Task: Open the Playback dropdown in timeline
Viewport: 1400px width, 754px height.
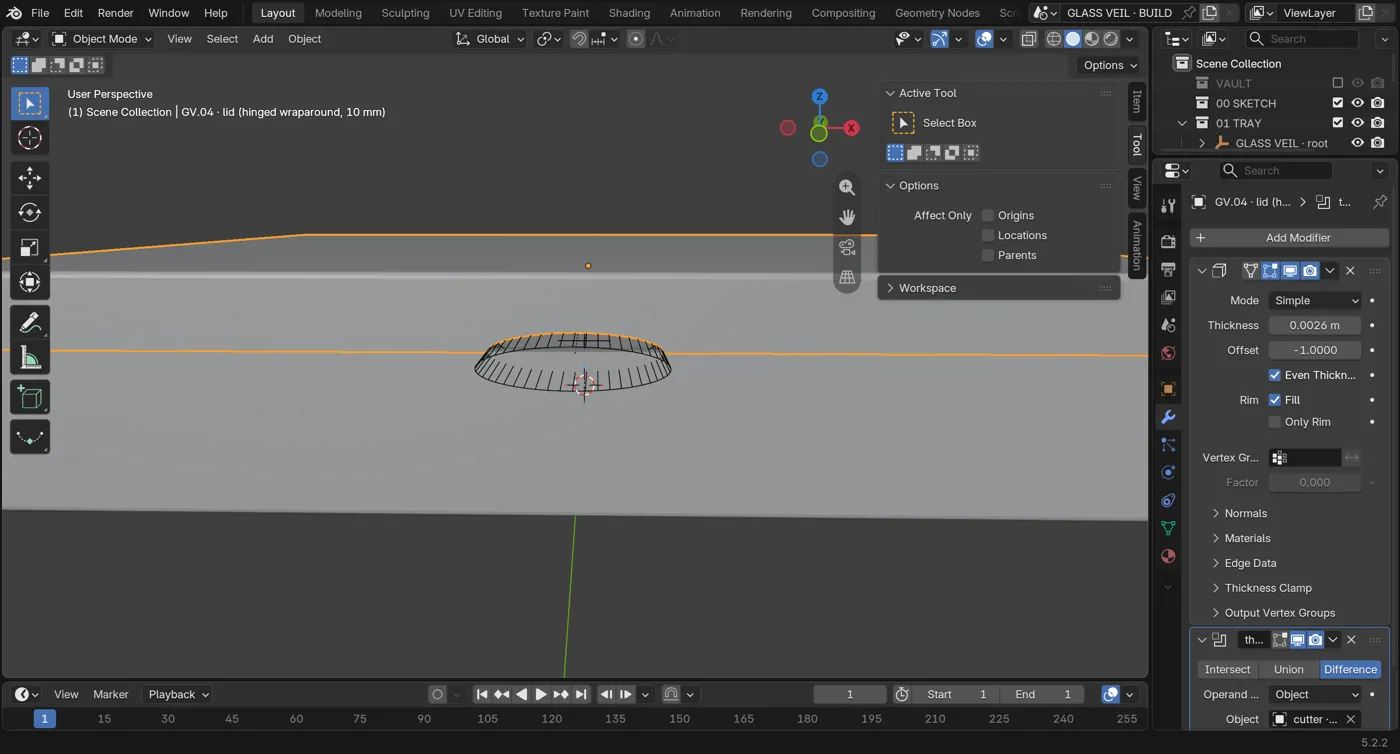Action: (x=179, y=694)
